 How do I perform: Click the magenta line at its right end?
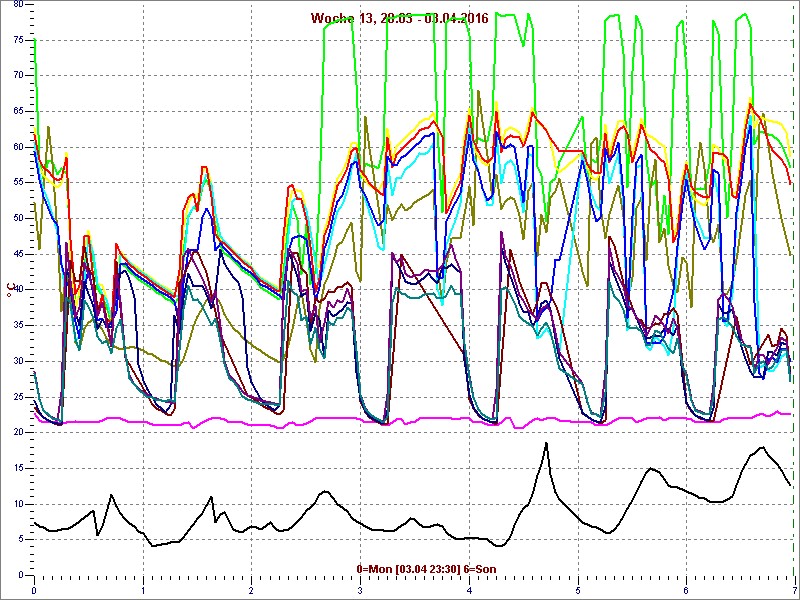pos(790,414)
